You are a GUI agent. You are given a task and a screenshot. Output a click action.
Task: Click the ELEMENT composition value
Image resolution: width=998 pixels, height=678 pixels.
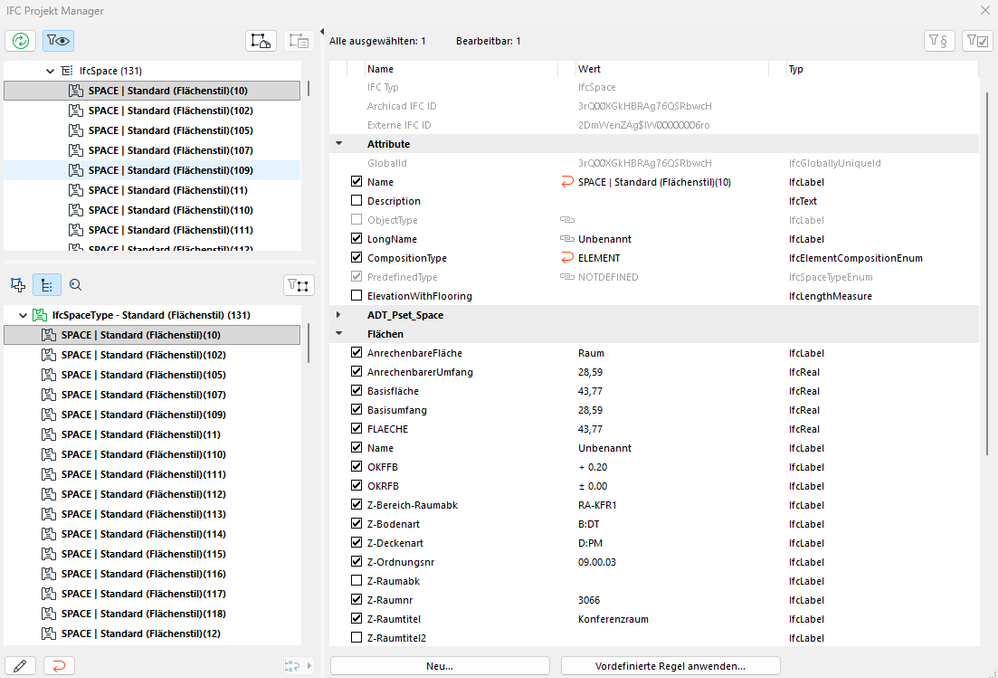click(x=599, y=258)
